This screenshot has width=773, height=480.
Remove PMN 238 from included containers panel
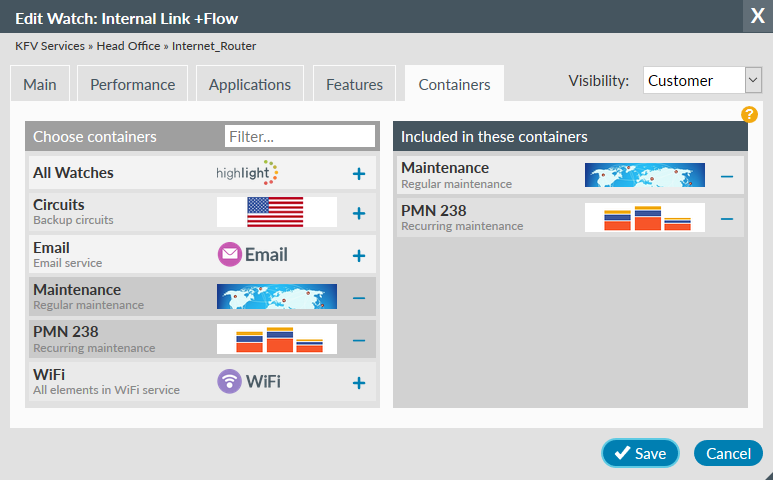pyautogui.click(x=727, y=219)
